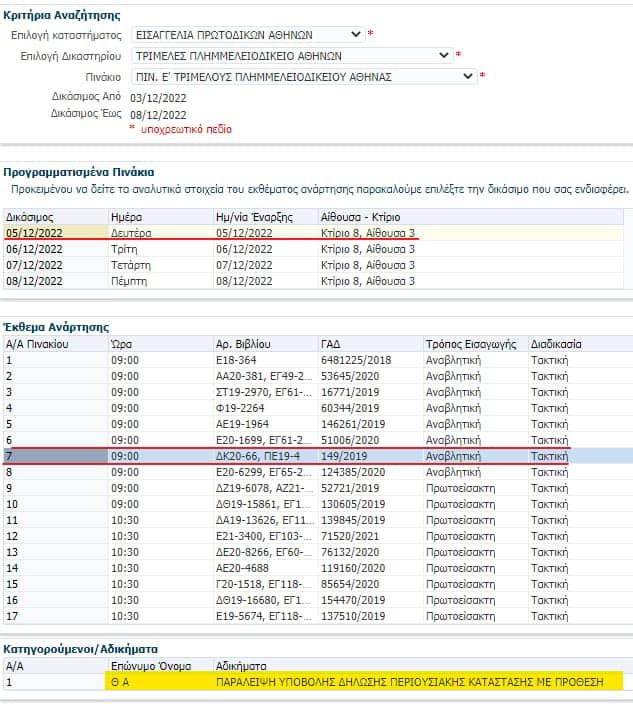This screenshot has width=633, height=708.
Task: Select hearing date row 05/12/2022
Action: 313,233
